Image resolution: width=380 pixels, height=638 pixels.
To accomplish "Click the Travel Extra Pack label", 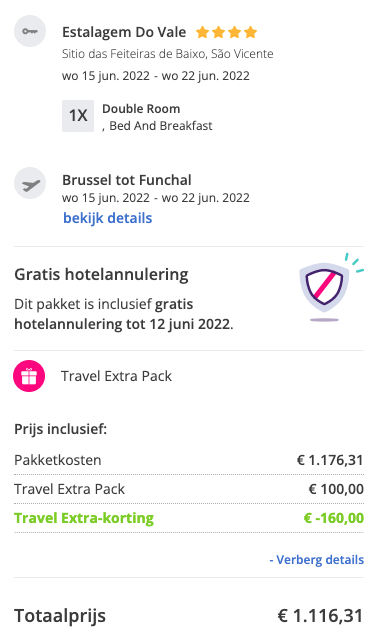I will click(116, 376).
